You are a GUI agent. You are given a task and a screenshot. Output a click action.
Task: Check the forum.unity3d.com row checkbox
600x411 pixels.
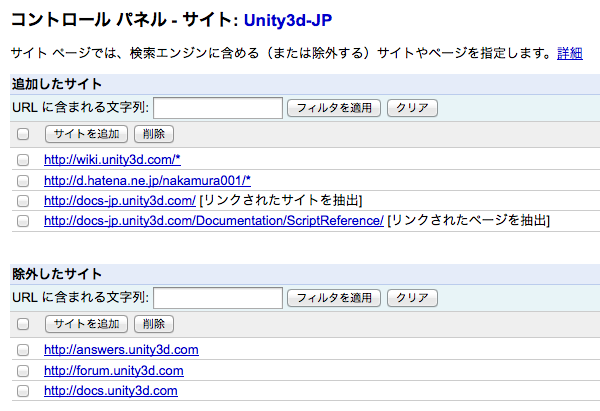coord(23,371)
